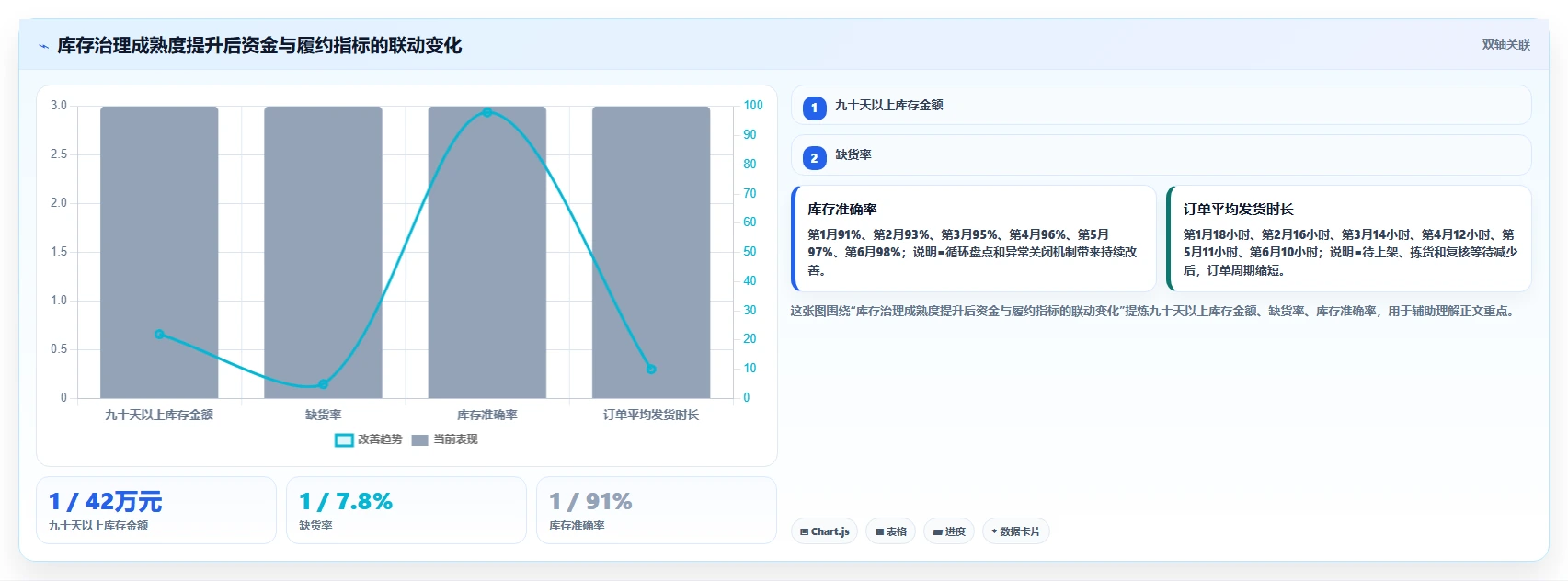Click the 改善趋势 teal legend swatch
Screen dimensions: 1568x581
click(344, 440)
